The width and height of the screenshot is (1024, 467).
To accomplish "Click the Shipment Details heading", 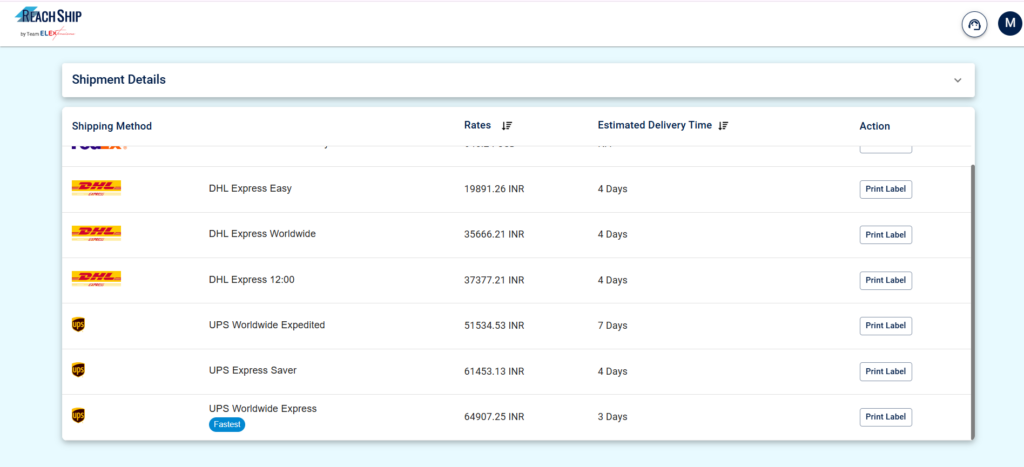I will pos(119,80).
